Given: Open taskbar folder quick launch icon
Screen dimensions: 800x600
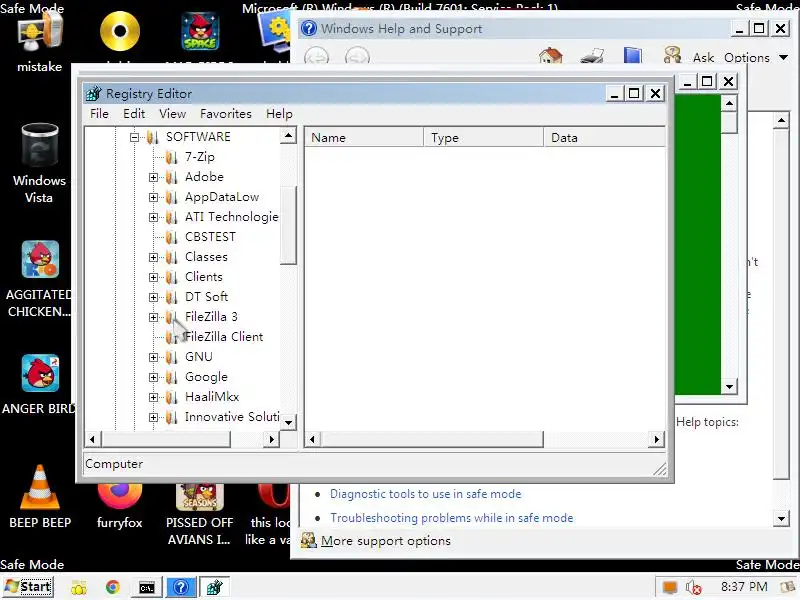Looking at the screenshot, I should tap(79, 588).
